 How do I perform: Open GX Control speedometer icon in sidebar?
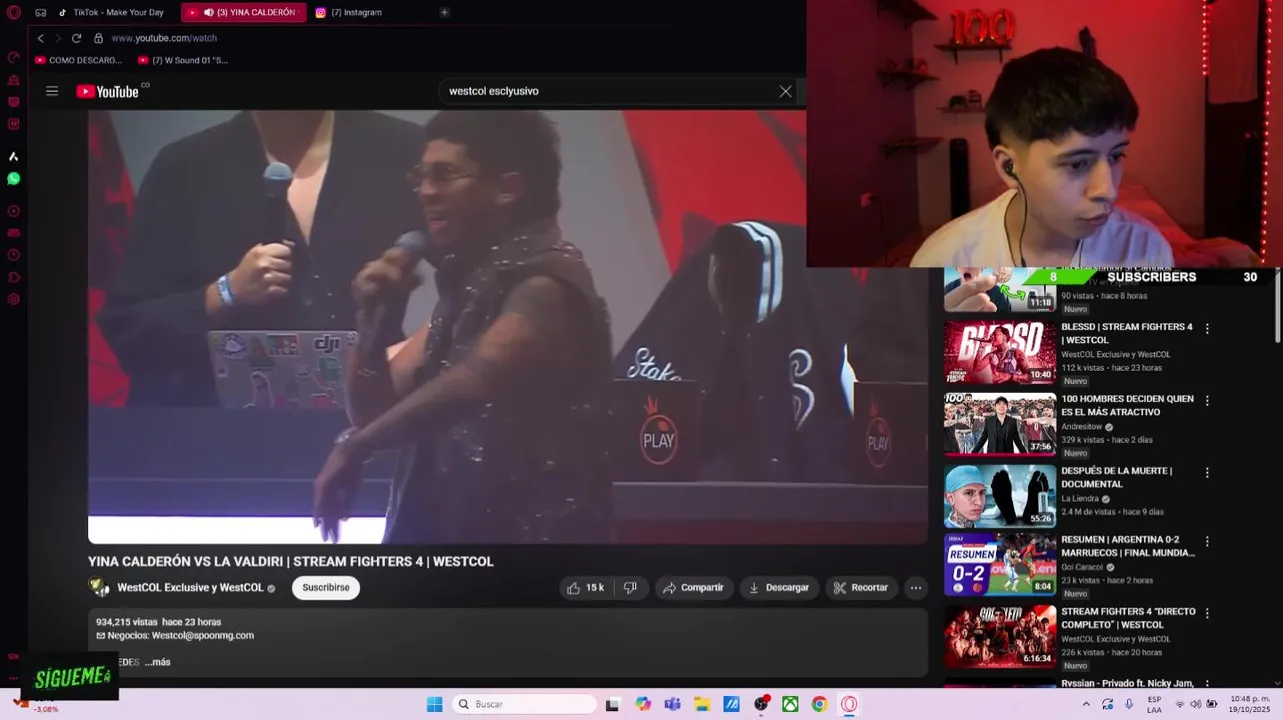[14, 57]
